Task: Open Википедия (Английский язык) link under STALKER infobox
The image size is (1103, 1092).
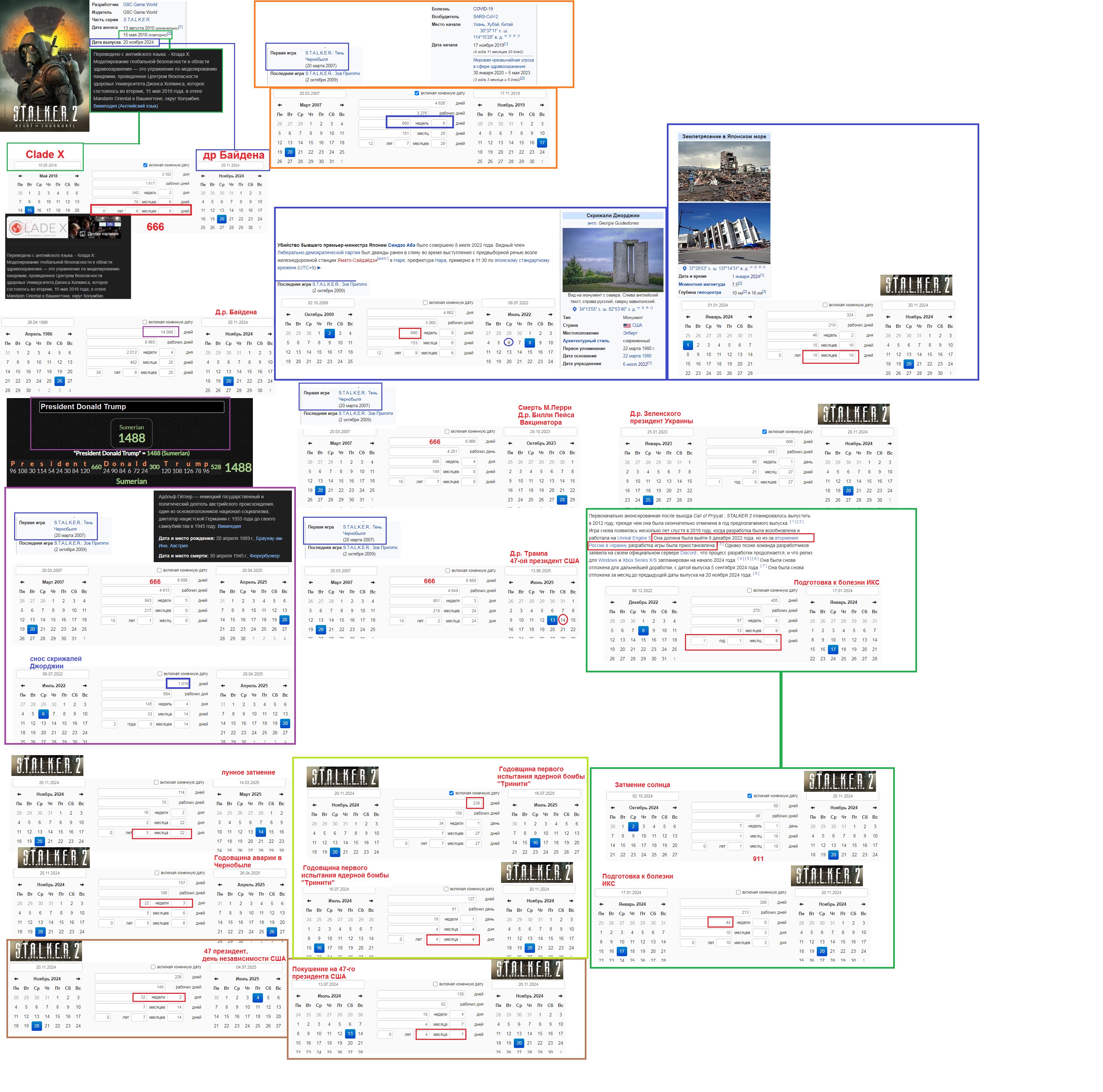Action: tap(125, 106)
